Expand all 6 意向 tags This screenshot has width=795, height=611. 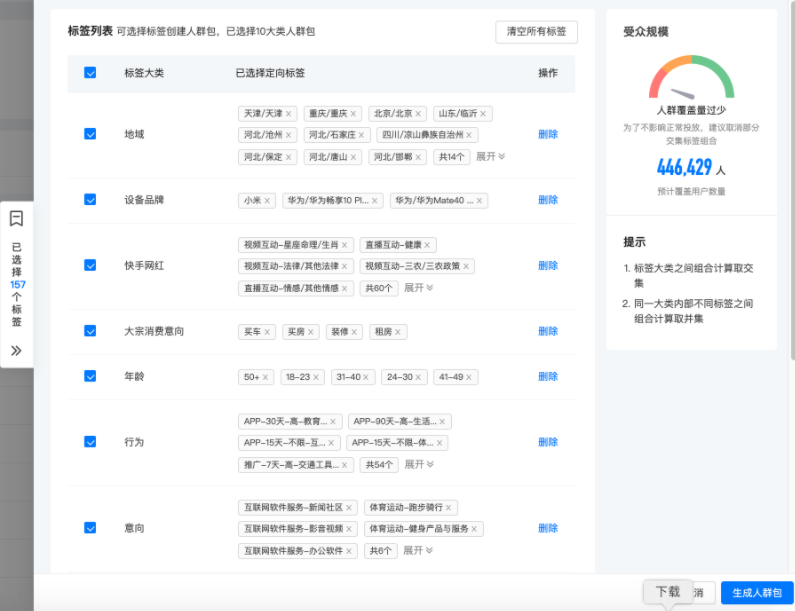(x=418, y=551)
